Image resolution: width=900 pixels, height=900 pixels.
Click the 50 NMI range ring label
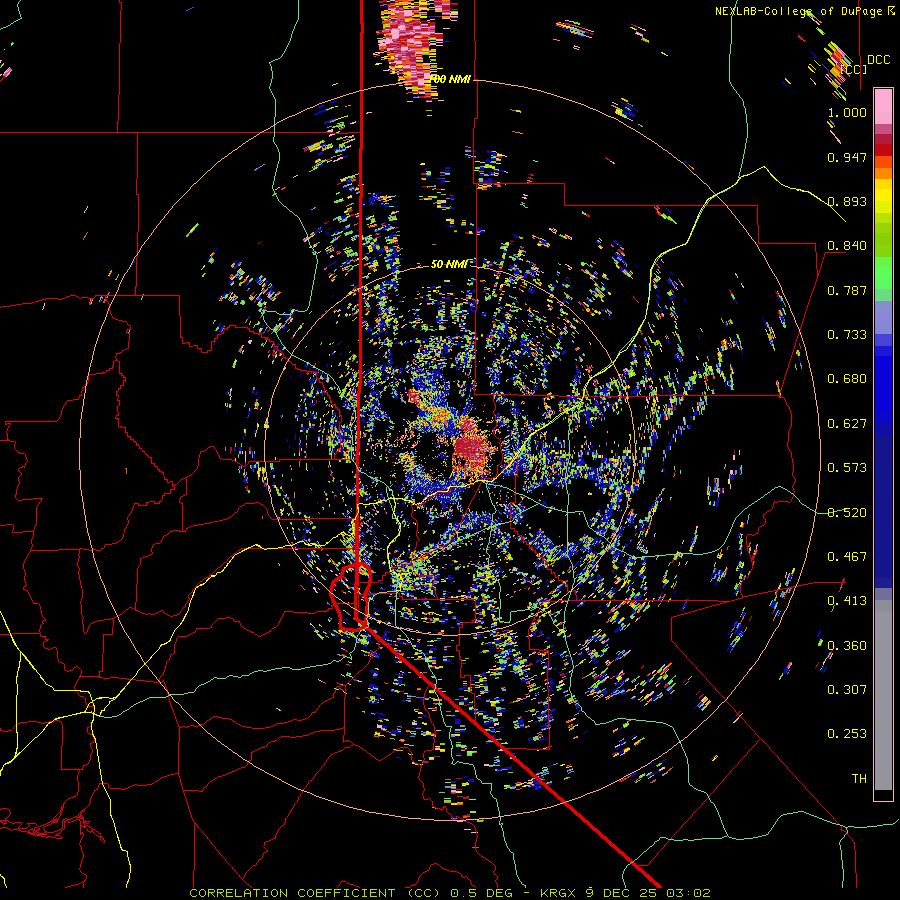point(449,264)
